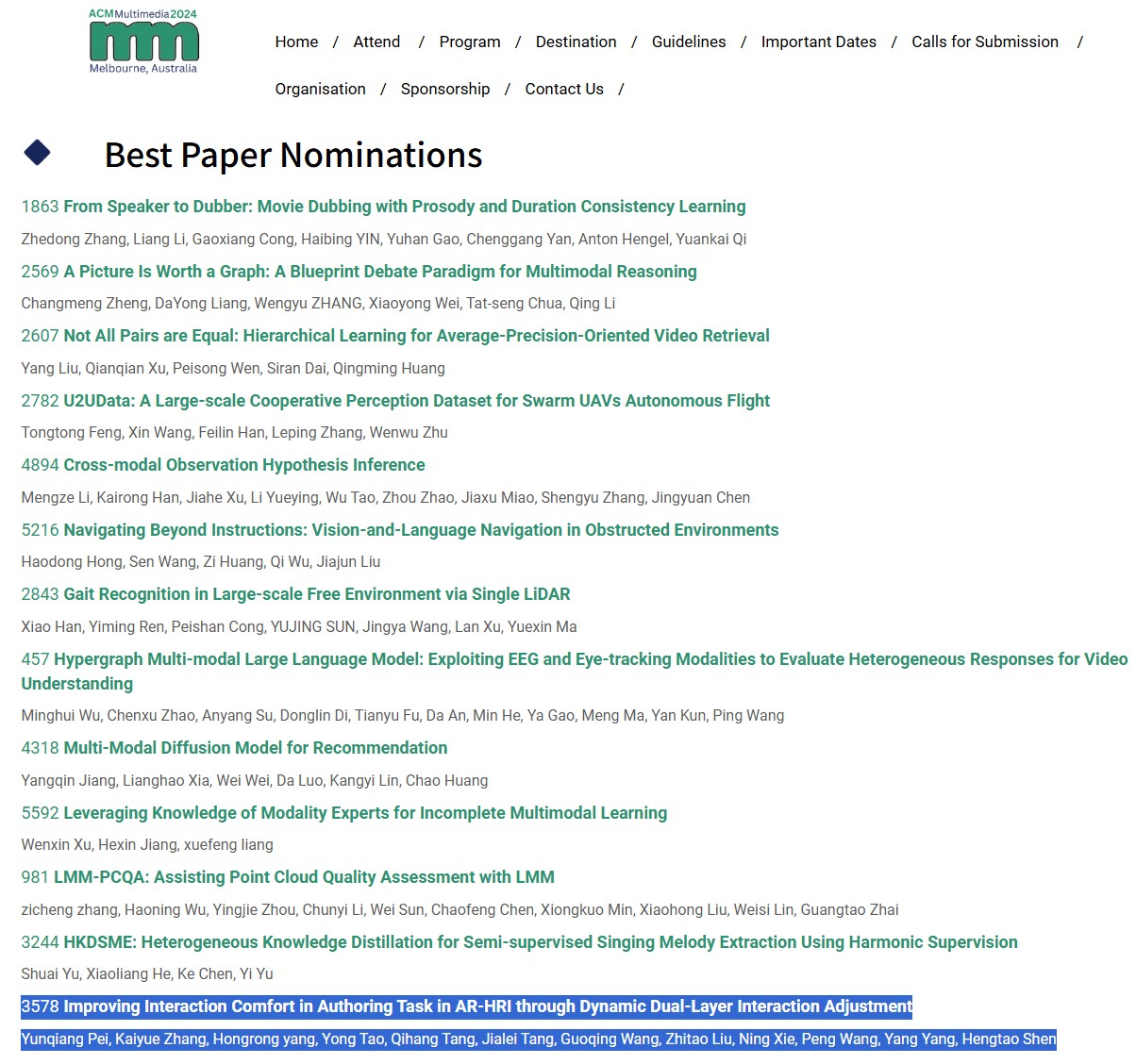The image size is (1136, 1064).
Task: Click authors line starting Minghui Wu
Action: (x=403, y=716)
